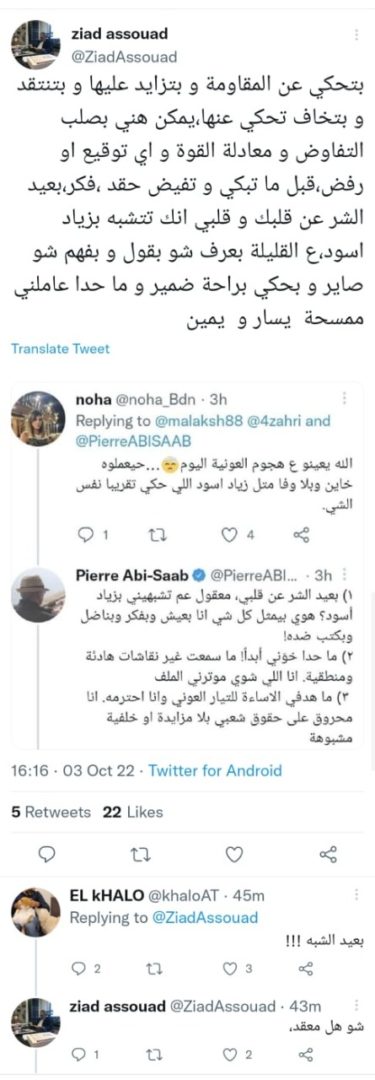Share noha's tweet
Screen dimensions: 375x1080
301,534
